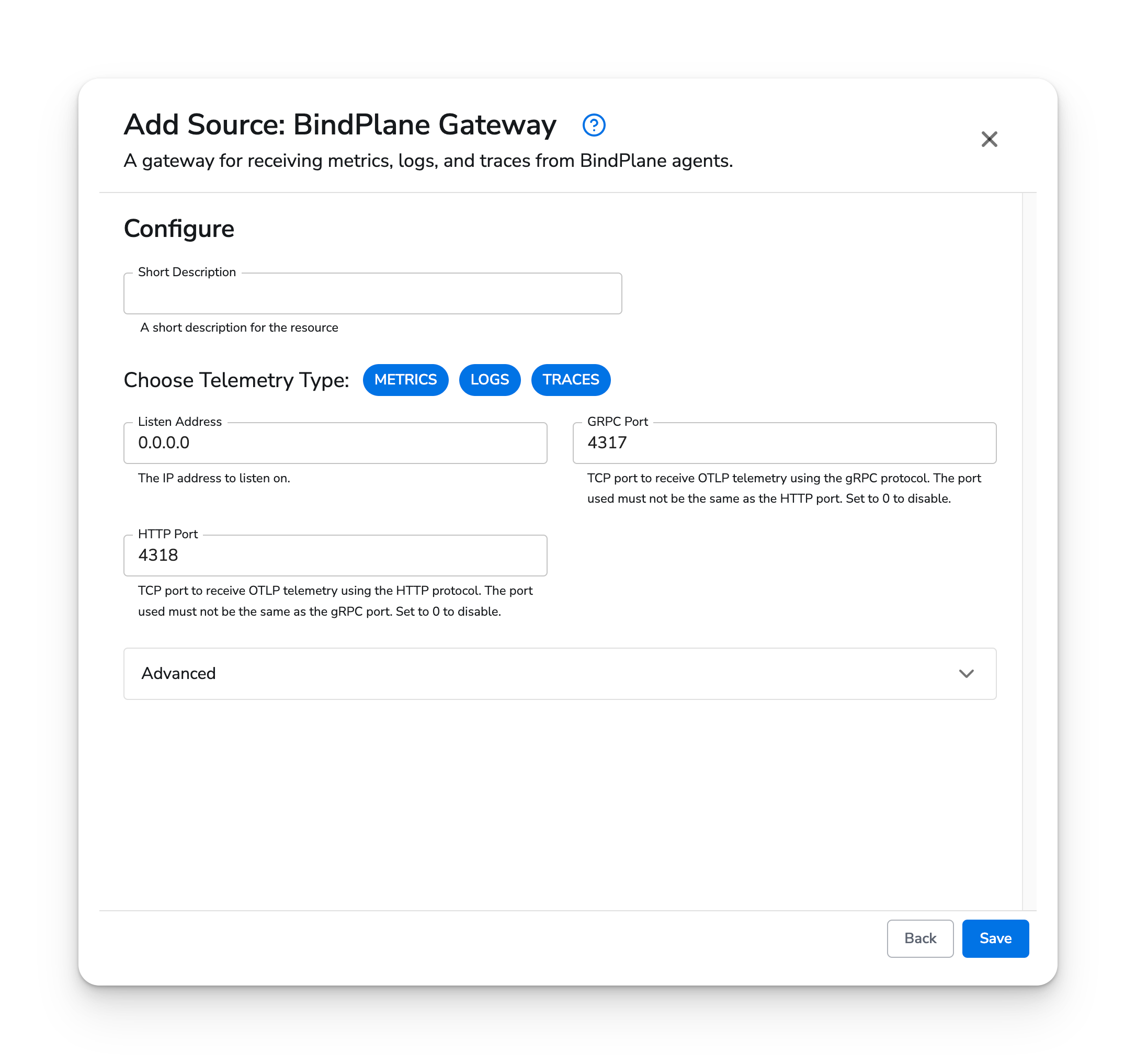Image resolution: width=1136 pixels, height=1064 pixels.
Task: Toggle the METRICS telemetry type
Action: 406,379
